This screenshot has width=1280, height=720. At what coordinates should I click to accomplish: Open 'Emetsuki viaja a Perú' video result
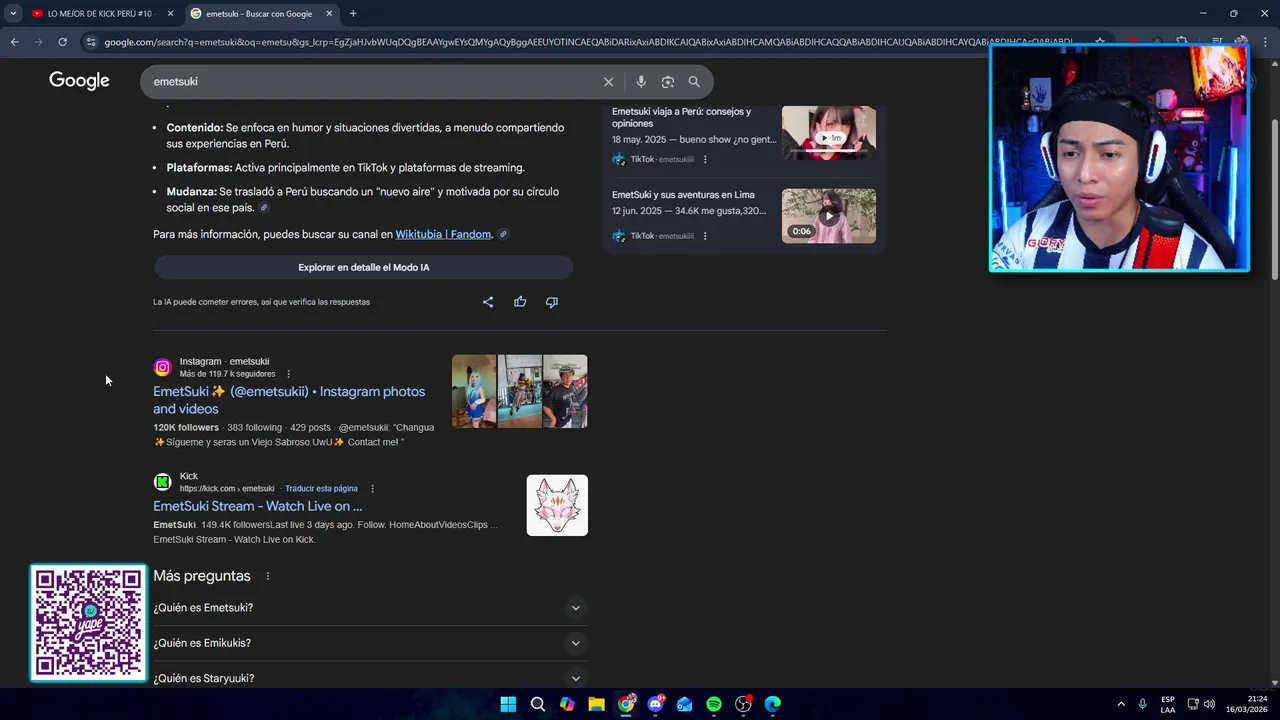(682, 118)
